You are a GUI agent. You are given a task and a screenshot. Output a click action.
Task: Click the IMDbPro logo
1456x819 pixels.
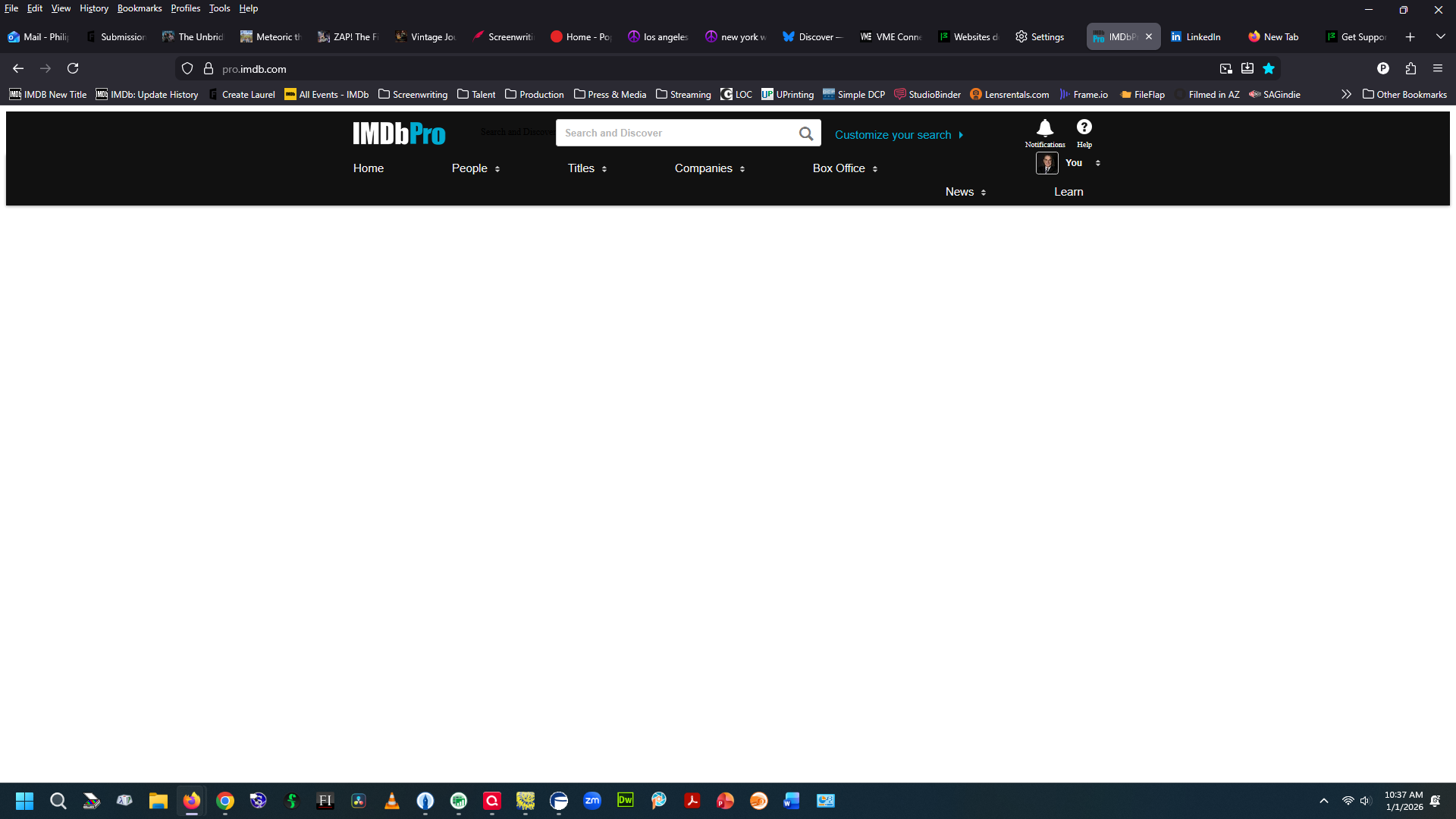pos(399,134)
